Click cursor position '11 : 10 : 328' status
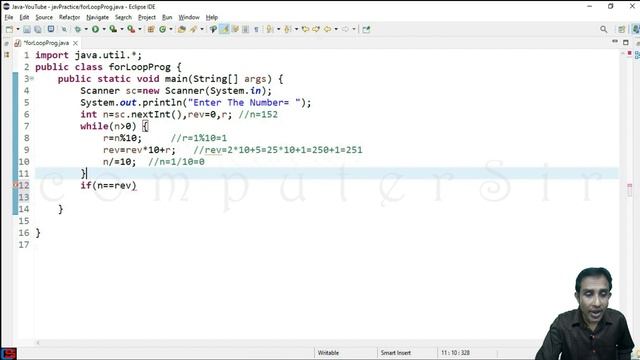Viewport: 640px width, 360px height. point(455,353)
